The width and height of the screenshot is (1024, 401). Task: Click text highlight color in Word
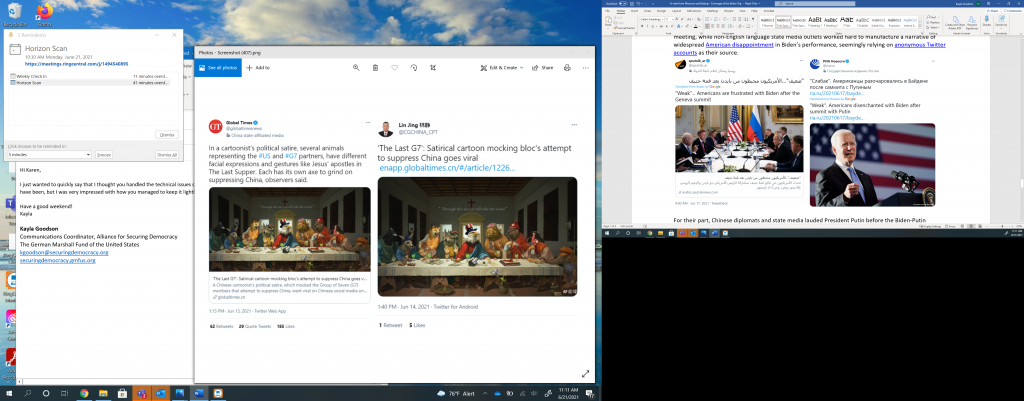tap(687, 26)
